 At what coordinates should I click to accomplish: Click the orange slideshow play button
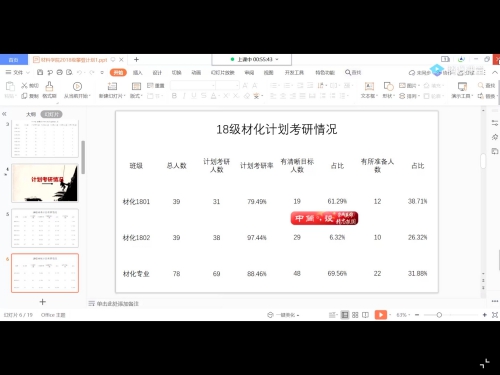381,315
